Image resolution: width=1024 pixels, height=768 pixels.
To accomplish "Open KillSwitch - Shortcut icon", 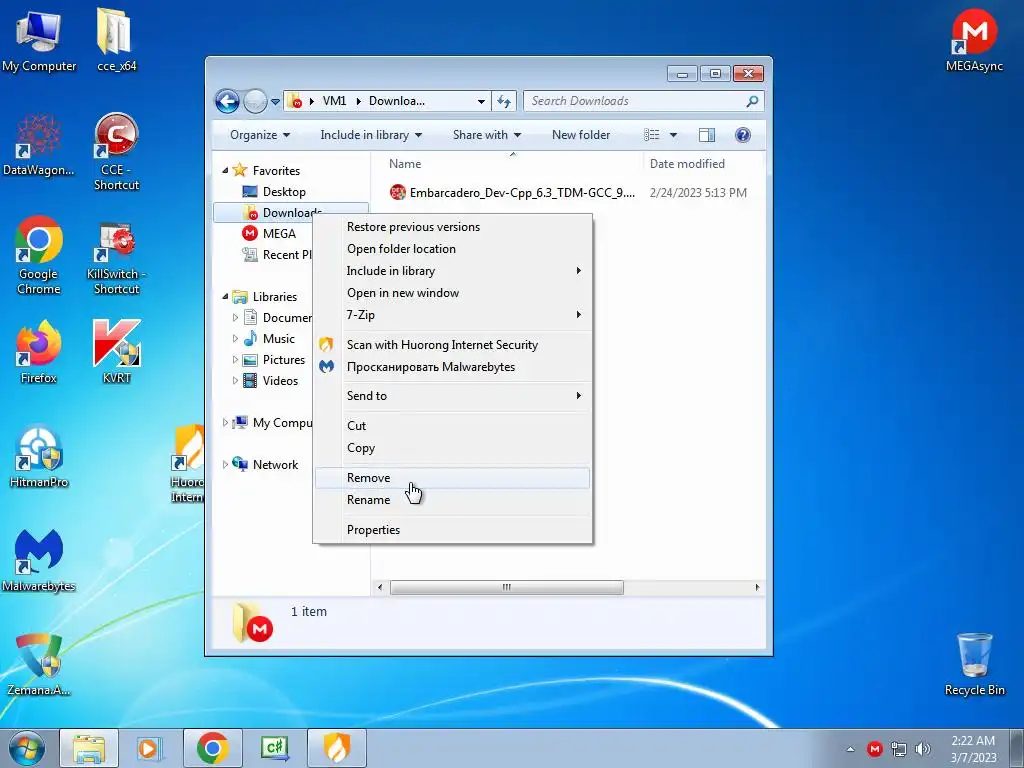I will click(116, 256).
